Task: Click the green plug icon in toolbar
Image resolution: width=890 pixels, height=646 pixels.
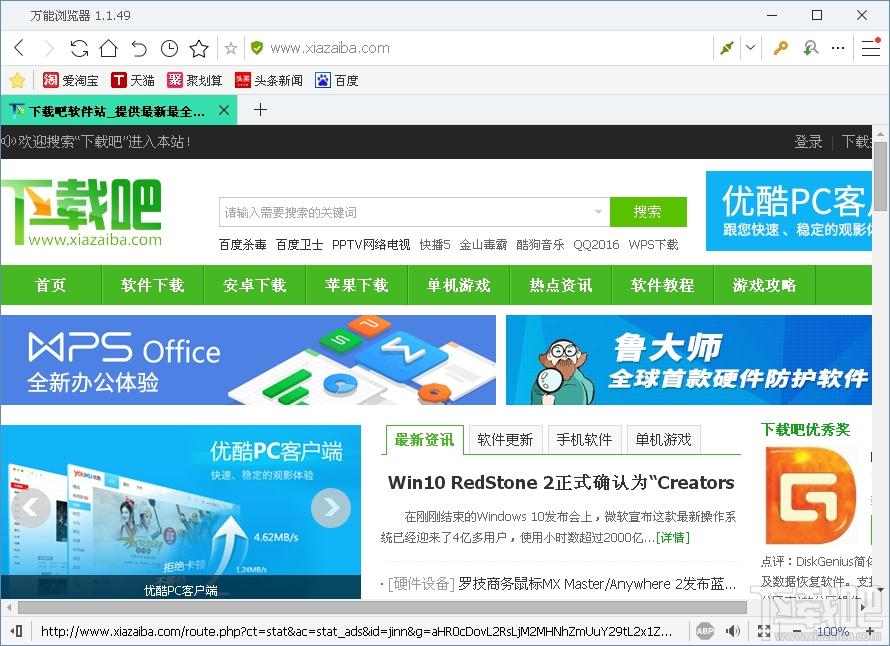Action: [727, 48]
